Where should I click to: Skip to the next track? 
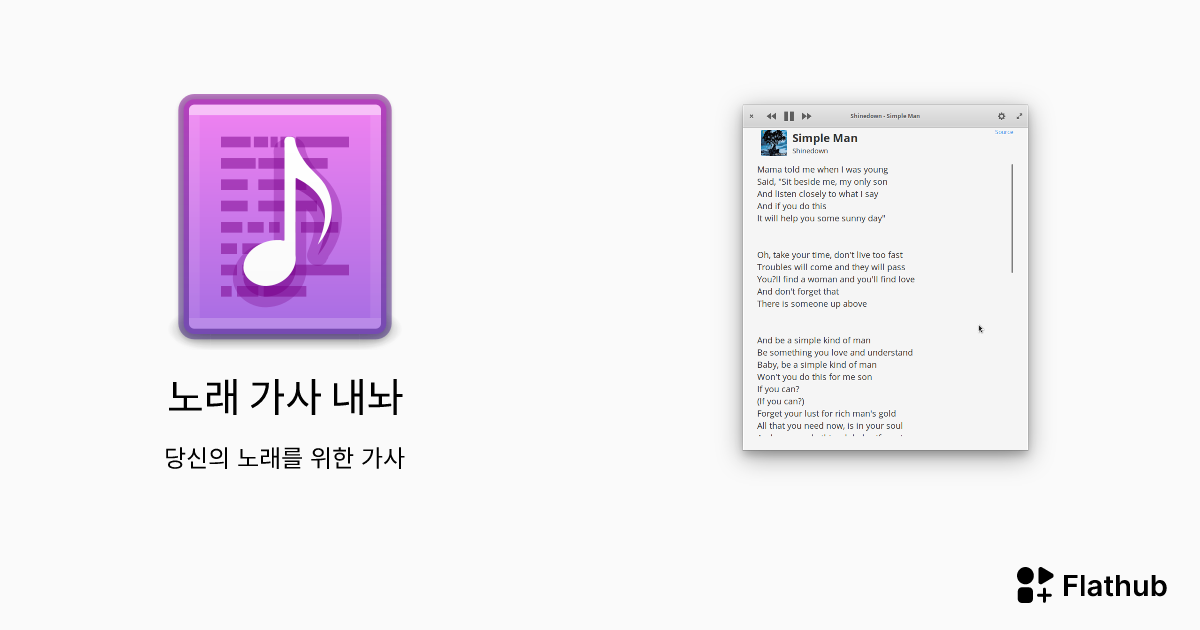point(807,115)
